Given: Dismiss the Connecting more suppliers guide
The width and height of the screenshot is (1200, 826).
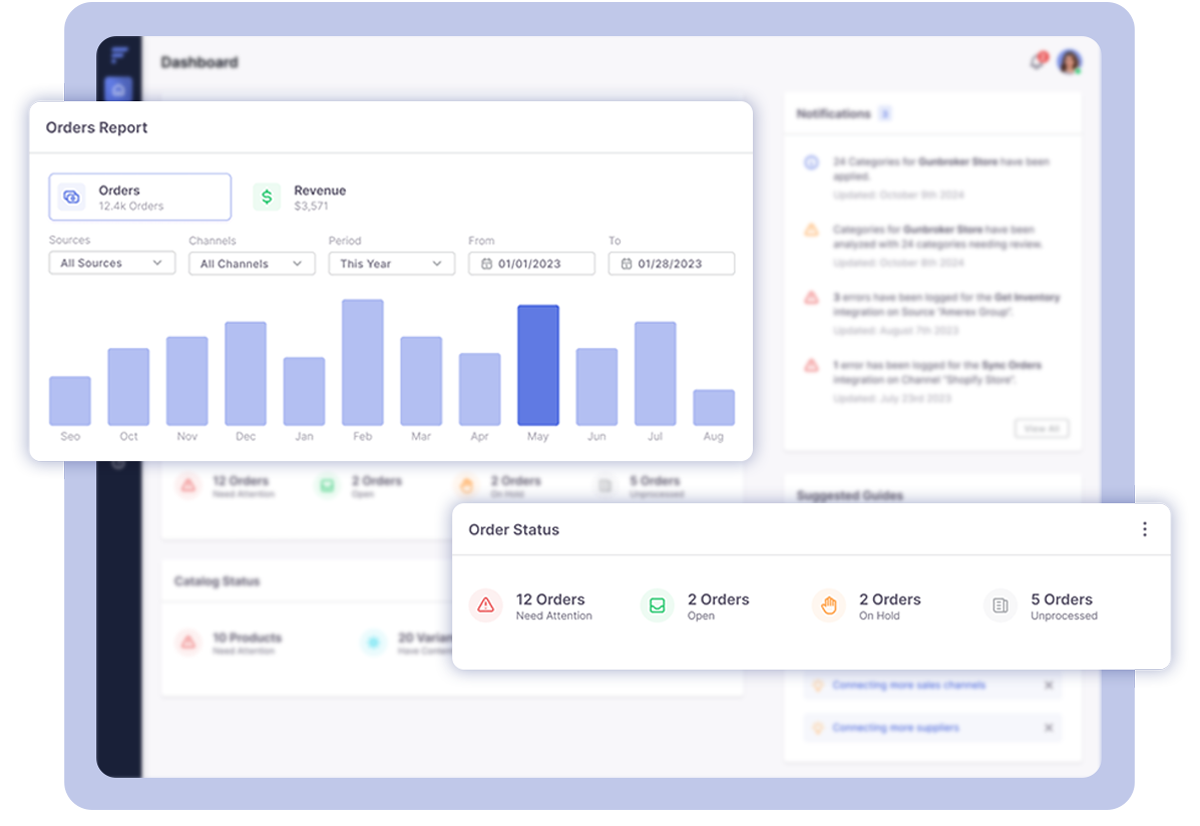Looking at the screenshot, I should pyautogui.click(x=1048, y=728).
